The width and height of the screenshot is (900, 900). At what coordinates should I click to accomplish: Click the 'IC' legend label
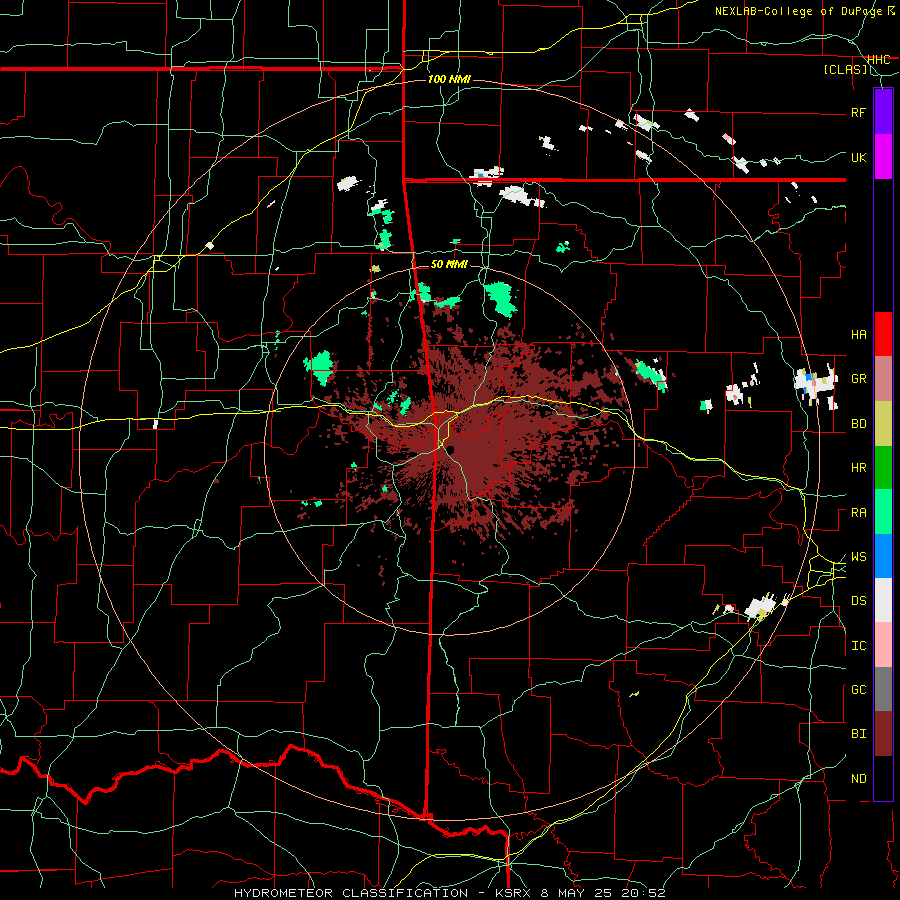859,646
